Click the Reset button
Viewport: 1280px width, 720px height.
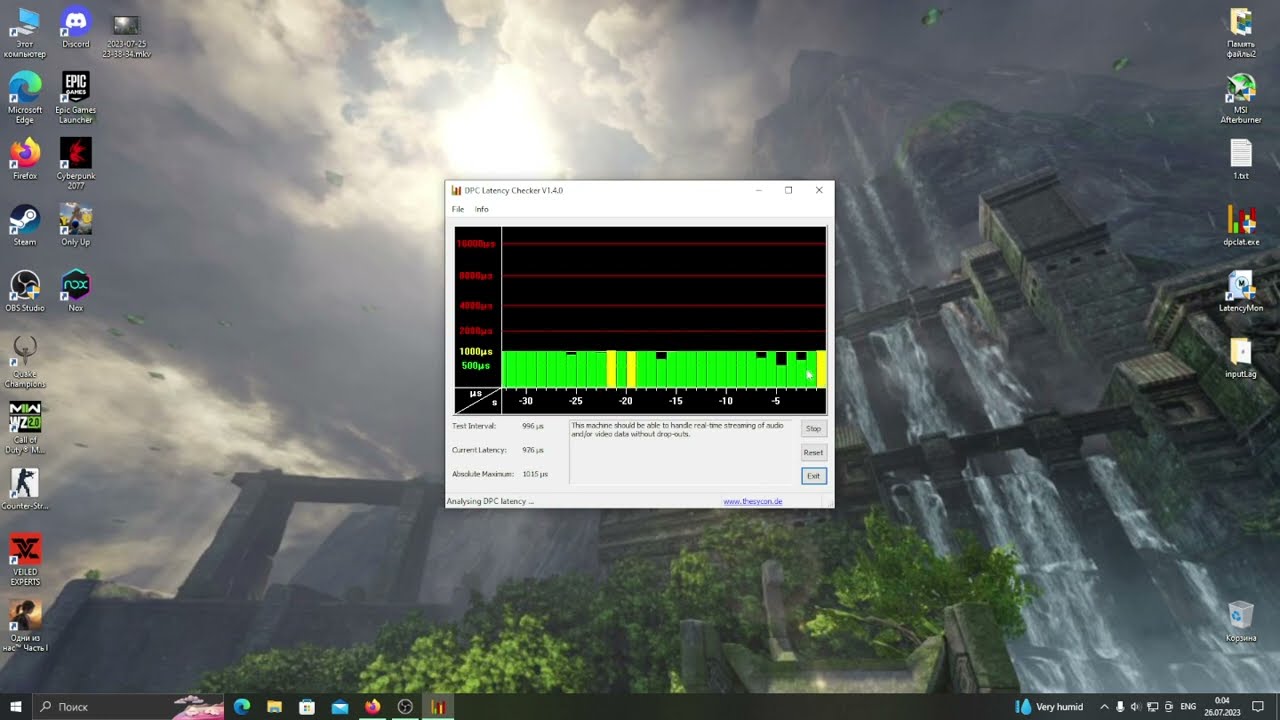point(813,452)
